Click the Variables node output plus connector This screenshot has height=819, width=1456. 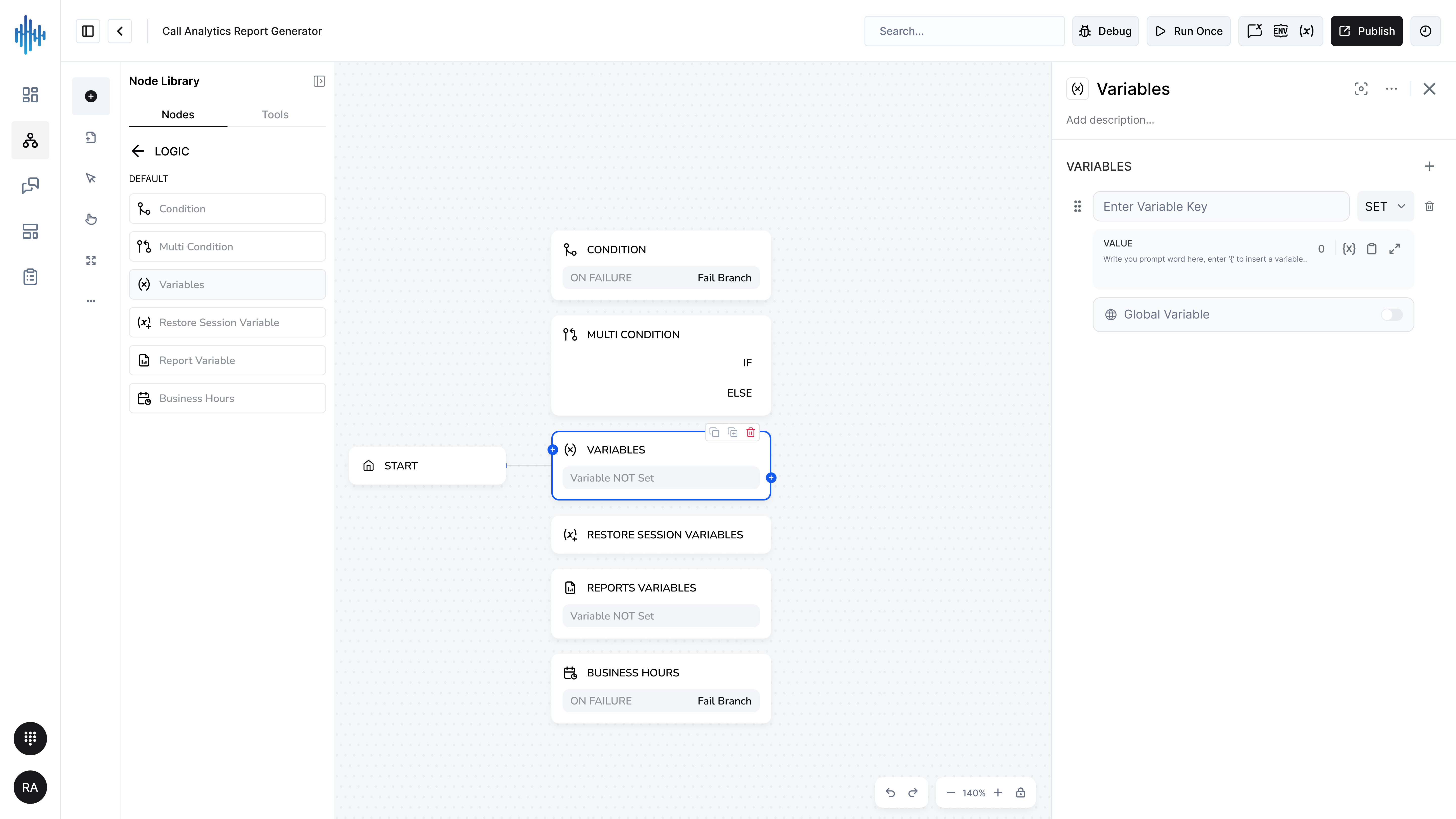[x=771, y=477]
